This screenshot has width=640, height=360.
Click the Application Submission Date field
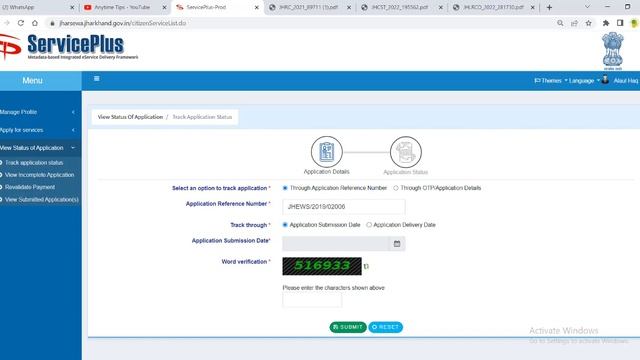336,244
